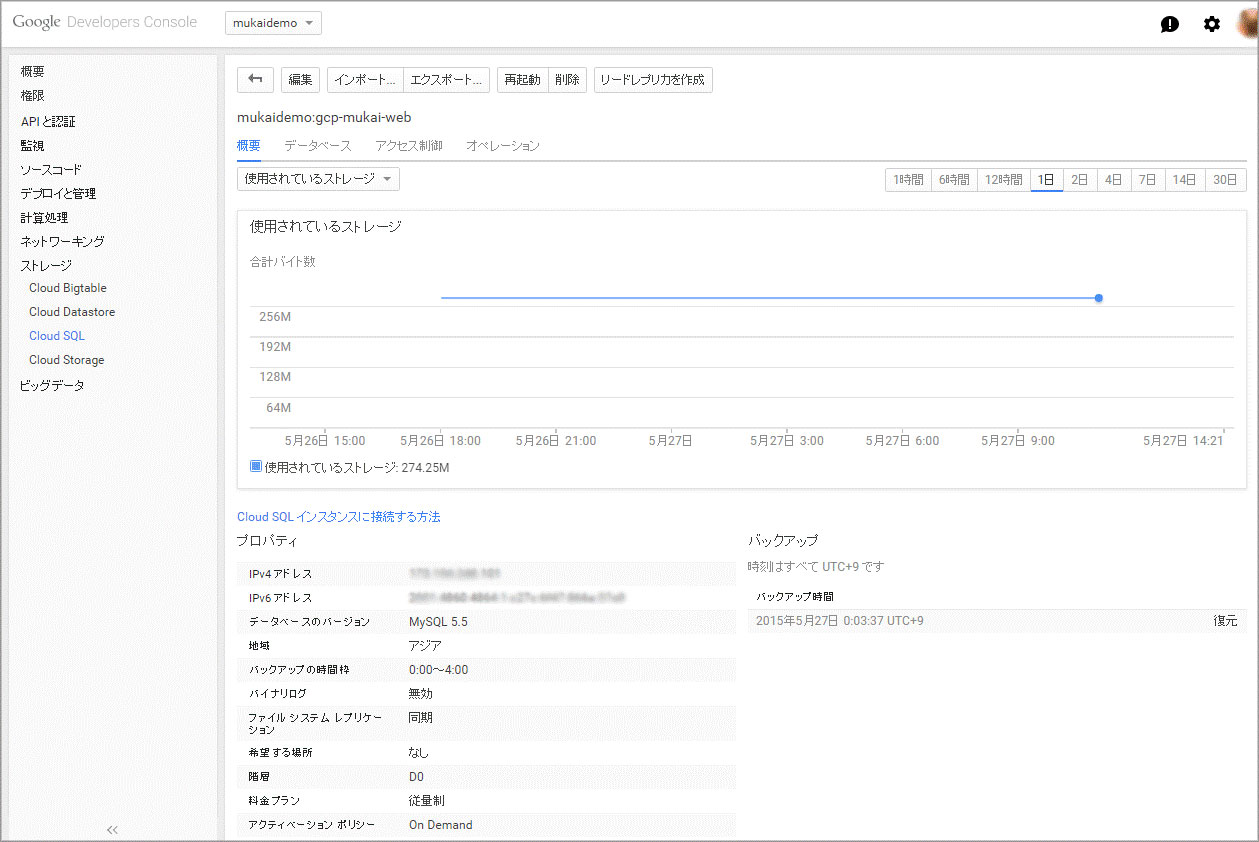1259x842 pixels.
Task: Click the D0 tier value
Action: pyautogui.click(x=417, y=777)
